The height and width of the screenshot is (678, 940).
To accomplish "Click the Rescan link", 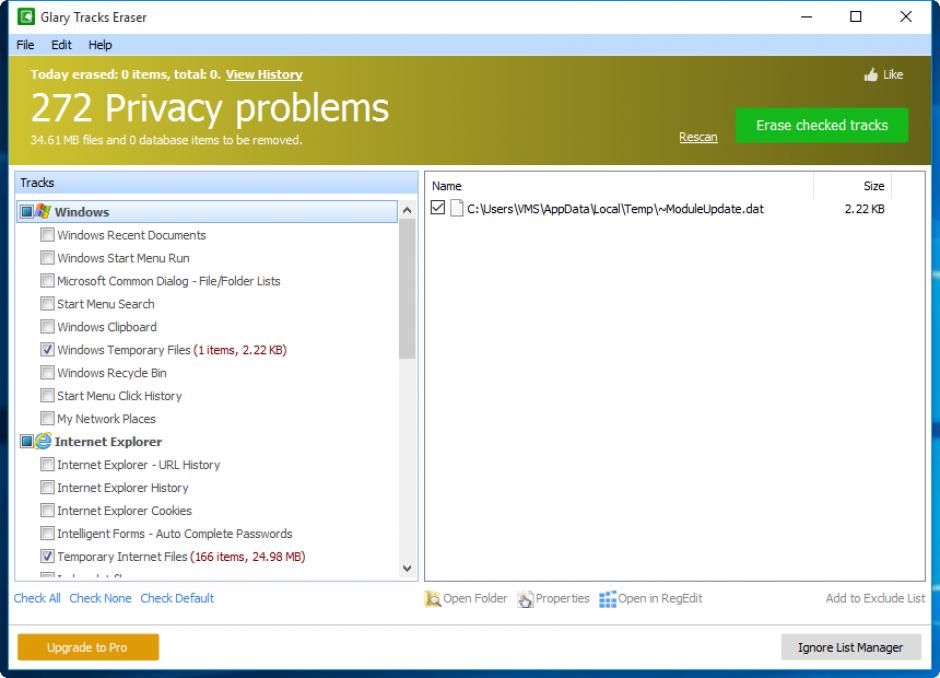I will tap(698, 137).
